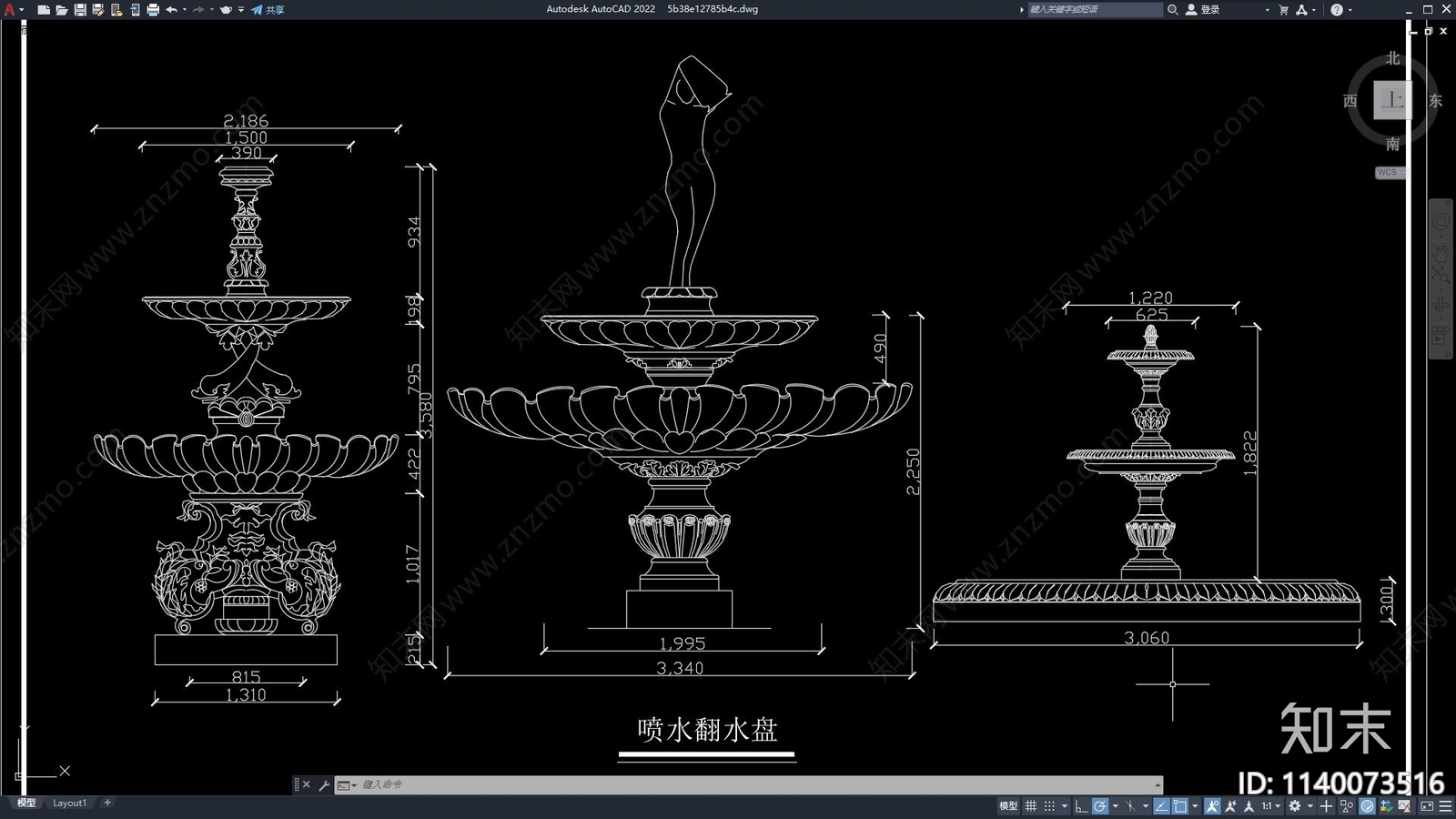1456x819 pixels.
Task: Toggle drawing grid display in status bar
Action: [1031, 806]
